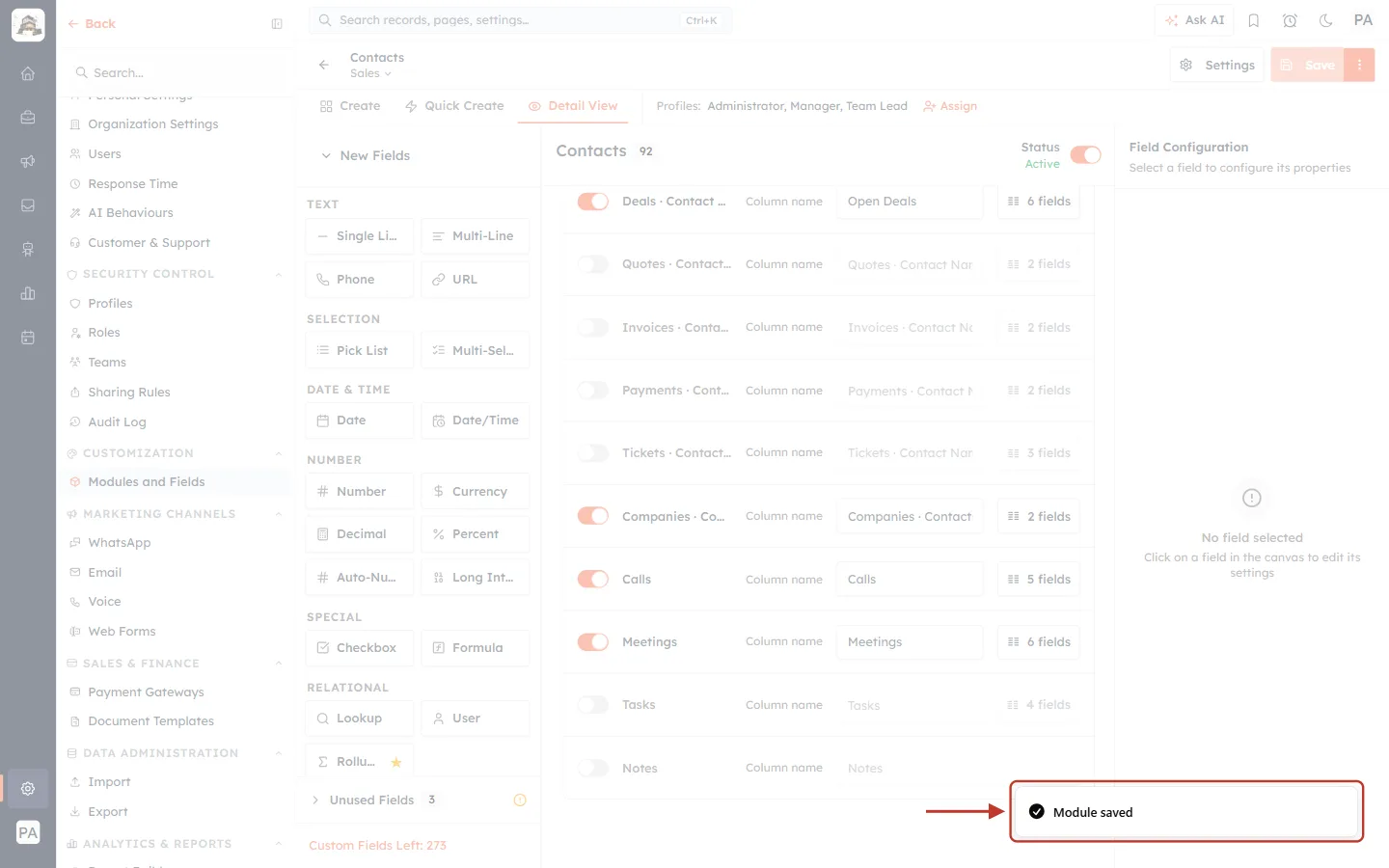Click the Open Deals column name field
The width and height of the screenshot is (1389, 868).
(909, 202)
